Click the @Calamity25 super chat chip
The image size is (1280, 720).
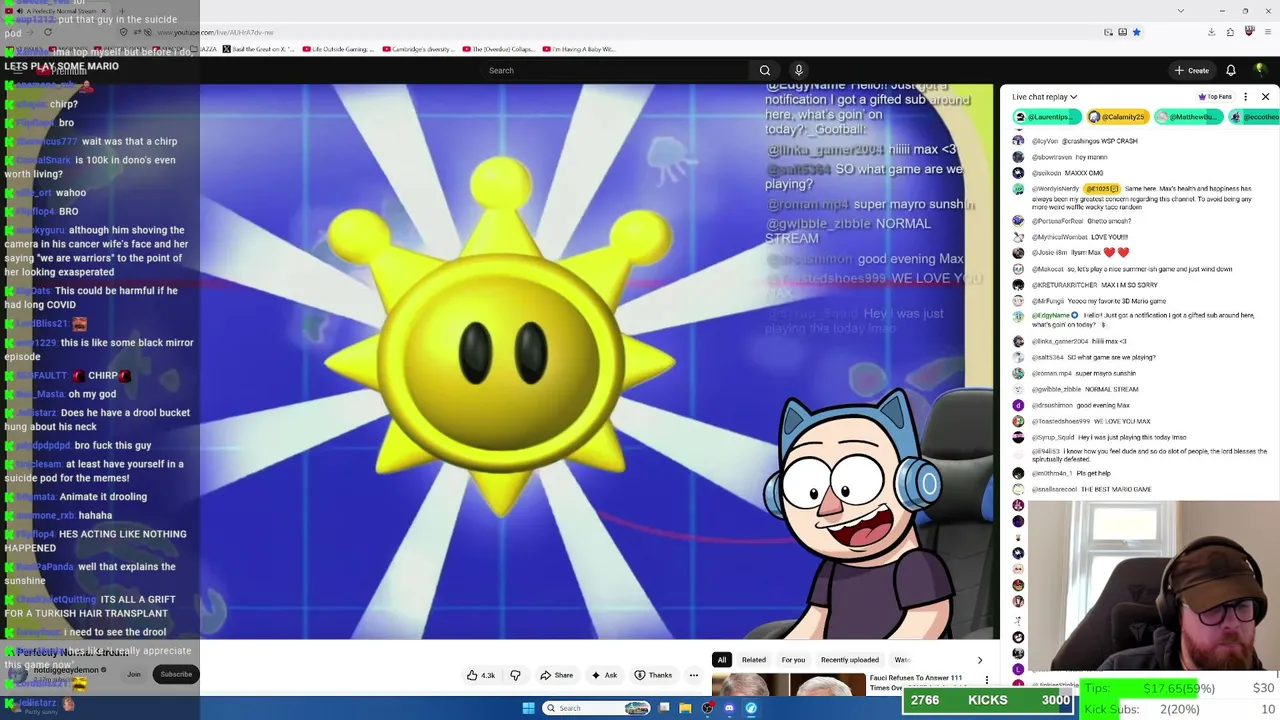click(1117, 117)
